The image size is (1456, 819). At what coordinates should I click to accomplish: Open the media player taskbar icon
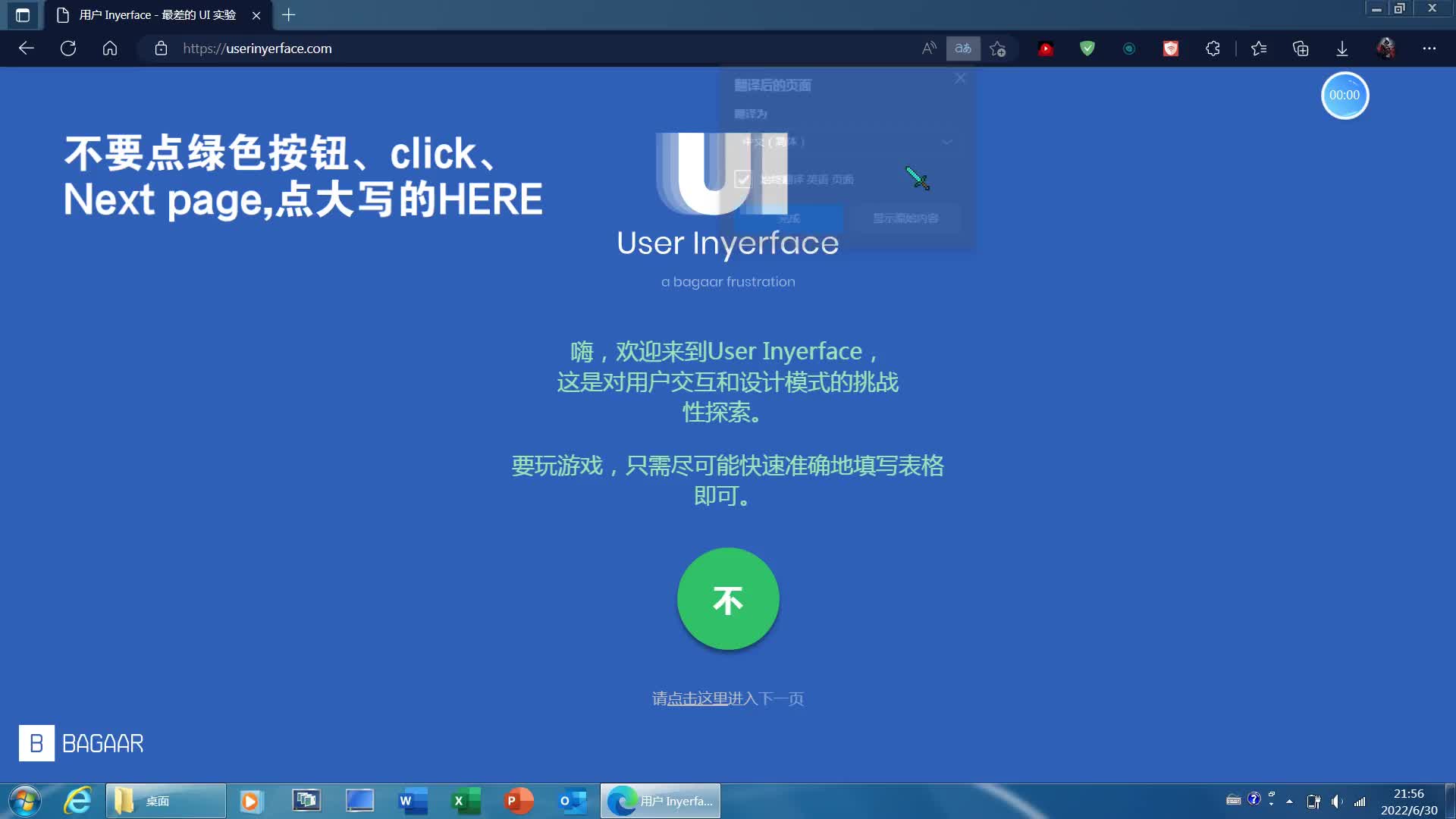coord(251,801)
